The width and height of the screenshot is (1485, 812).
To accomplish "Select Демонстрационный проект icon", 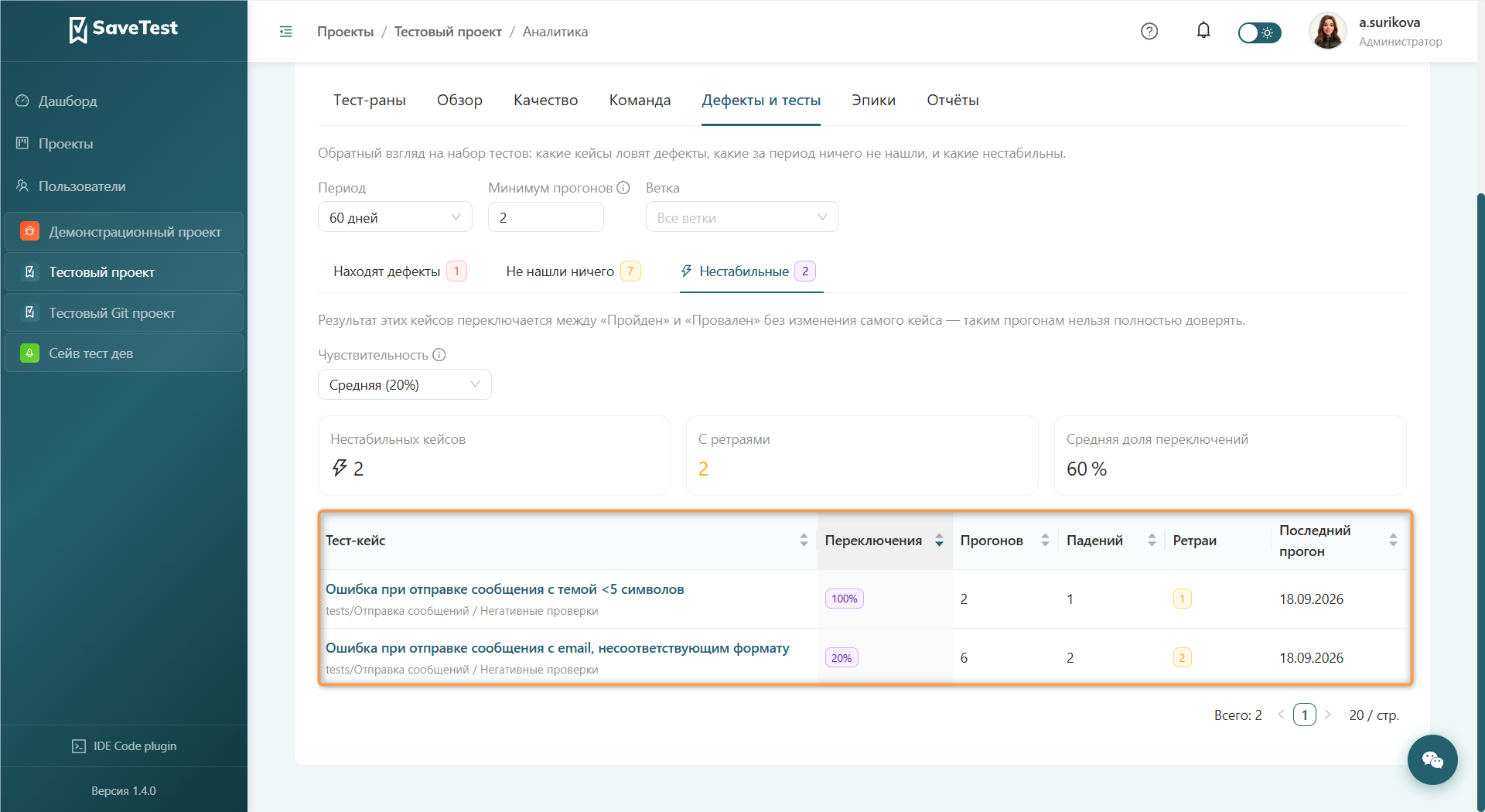I will pyautogui.click(x=29, y=231).
